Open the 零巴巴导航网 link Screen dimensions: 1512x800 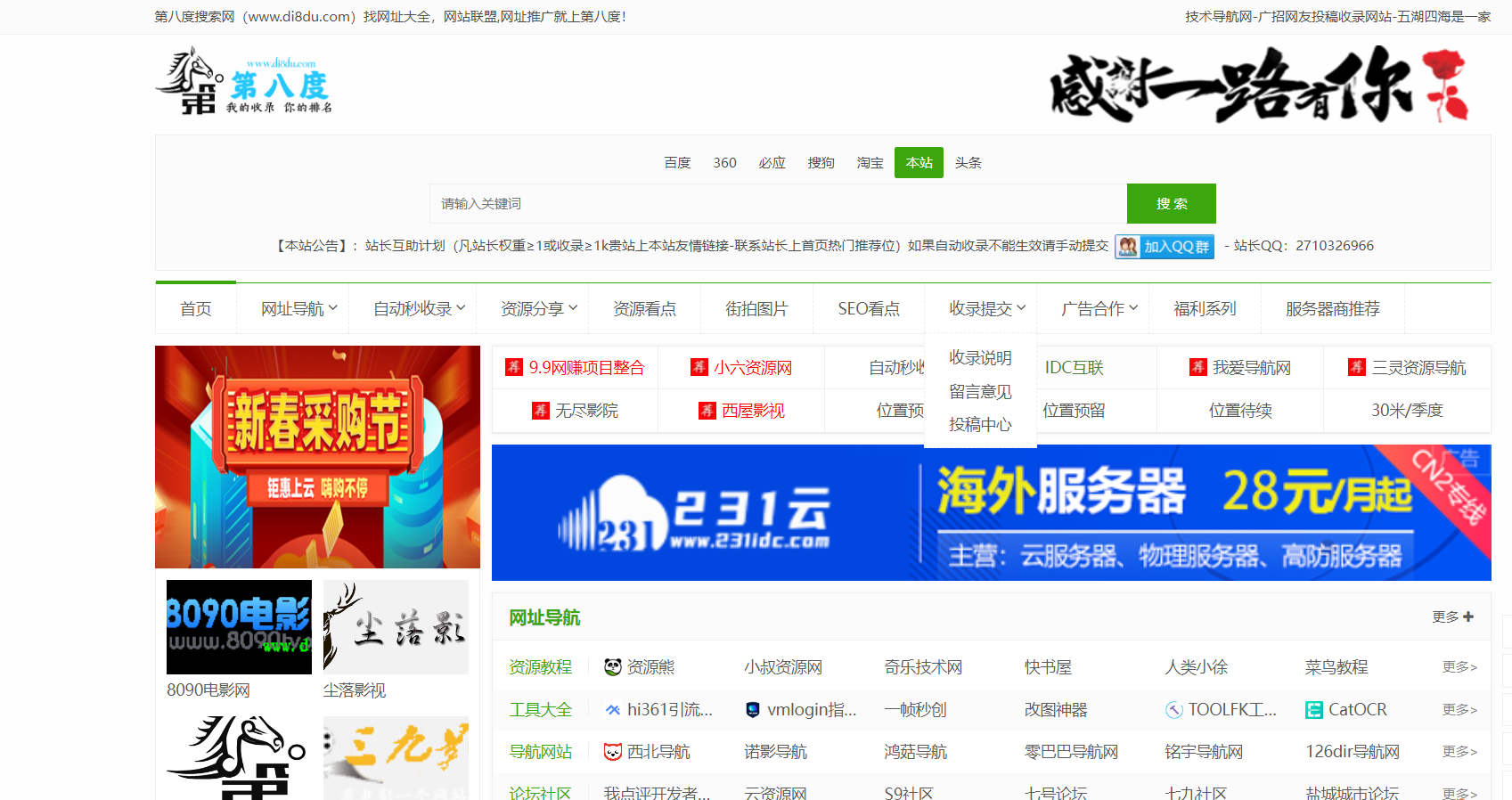point(1071,752)
